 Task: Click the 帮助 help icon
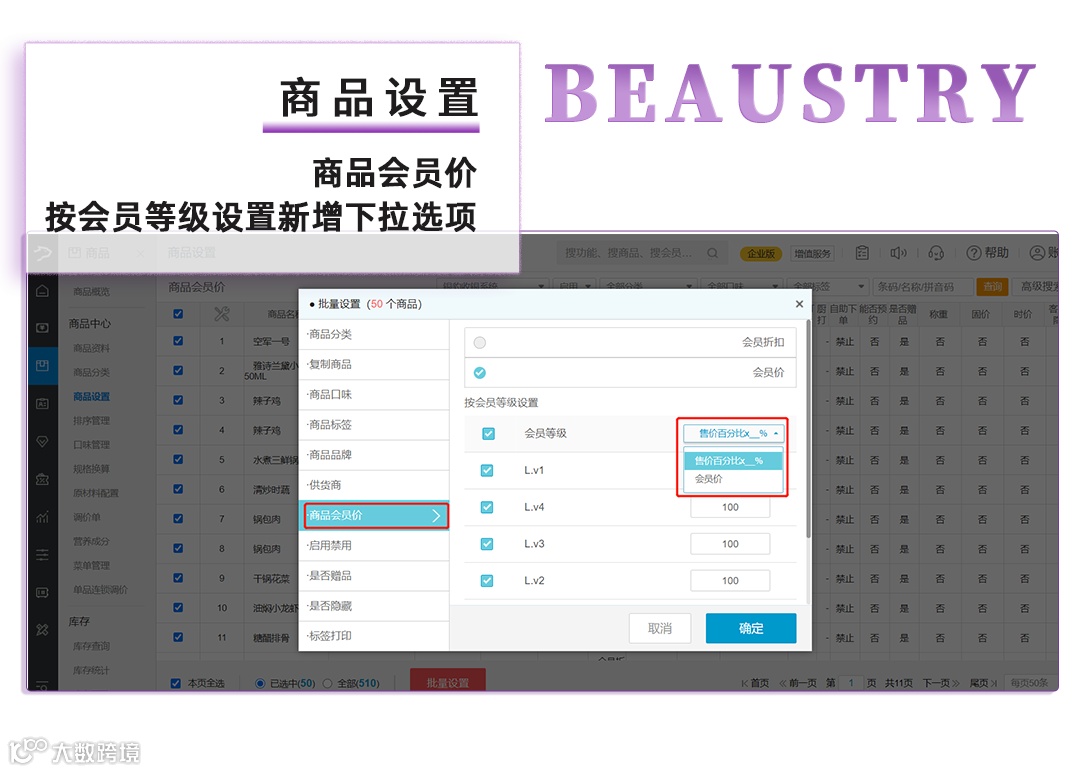pos(987,253)
